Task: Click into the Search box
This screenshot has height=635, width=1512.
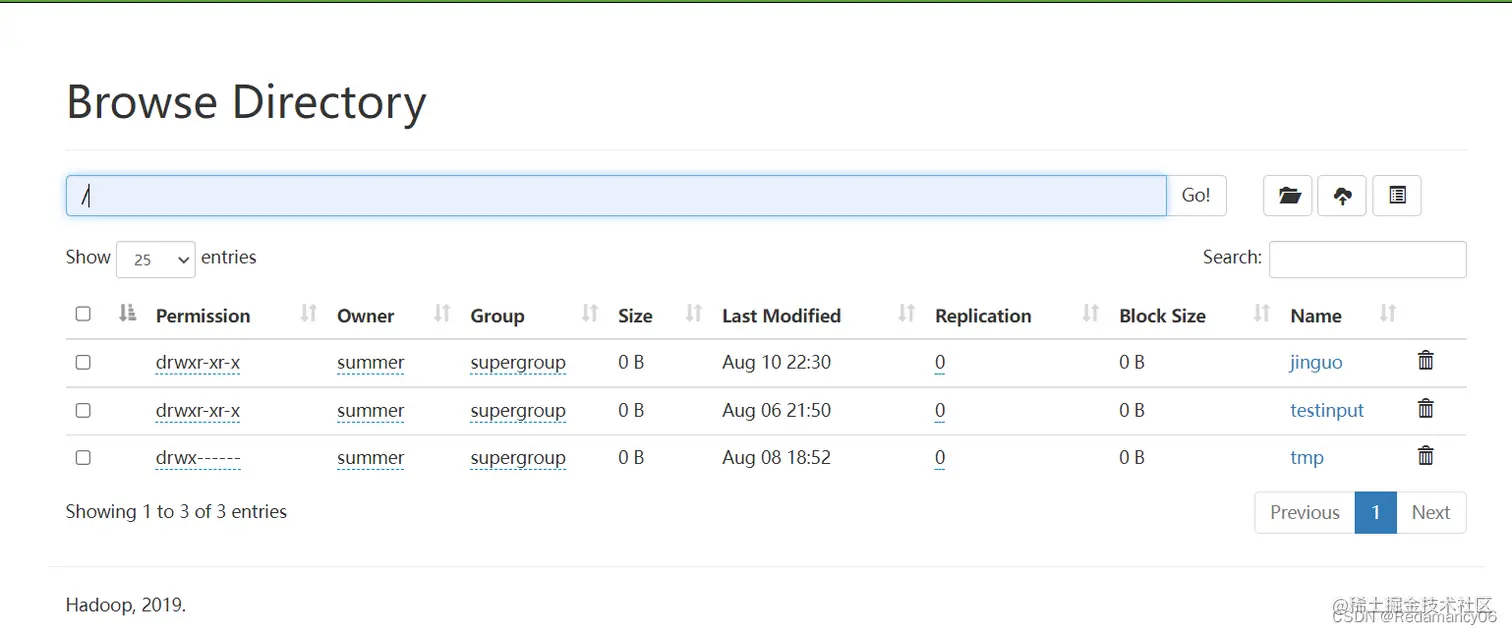Action: click(1368, 259)
